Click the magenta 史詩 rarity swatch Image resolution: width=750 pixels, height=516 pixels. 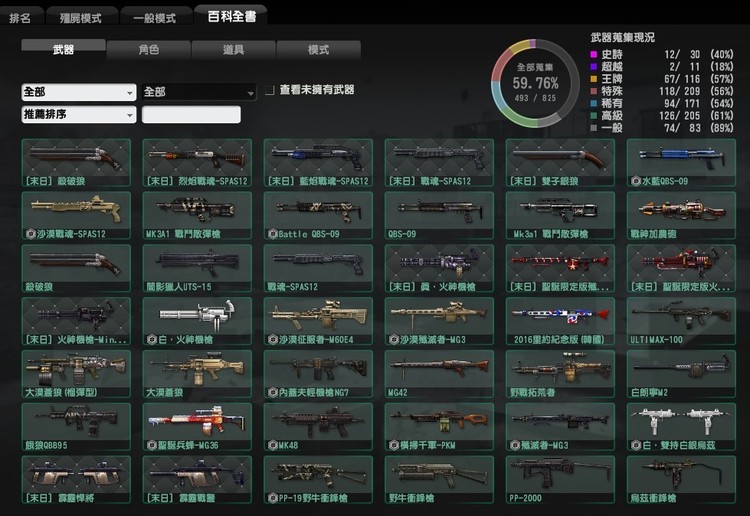pyautogui.click(x=594, y=55)
